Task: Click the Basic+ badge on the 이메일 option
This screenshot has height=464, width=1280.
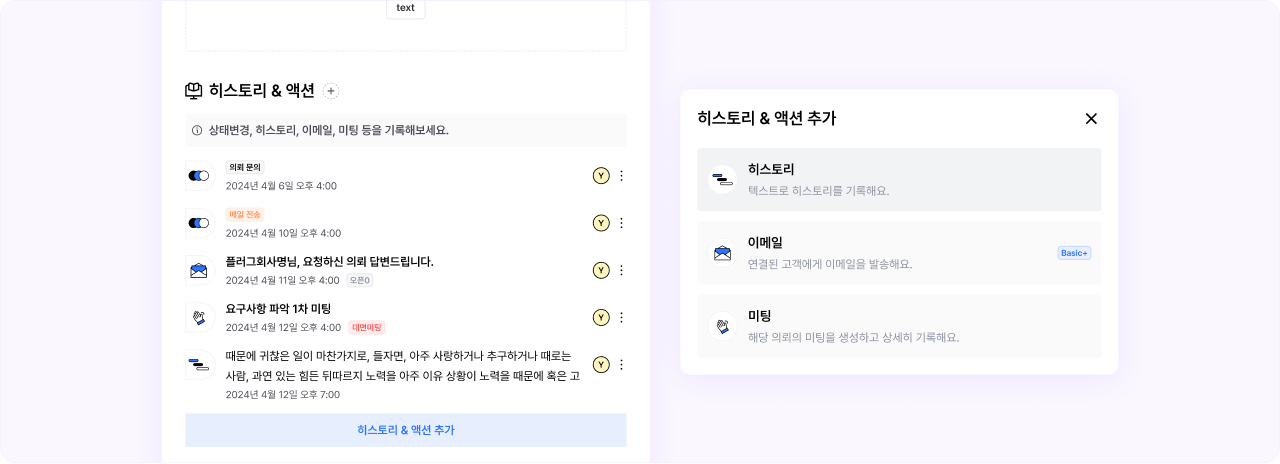Action: click(1074, 253)
